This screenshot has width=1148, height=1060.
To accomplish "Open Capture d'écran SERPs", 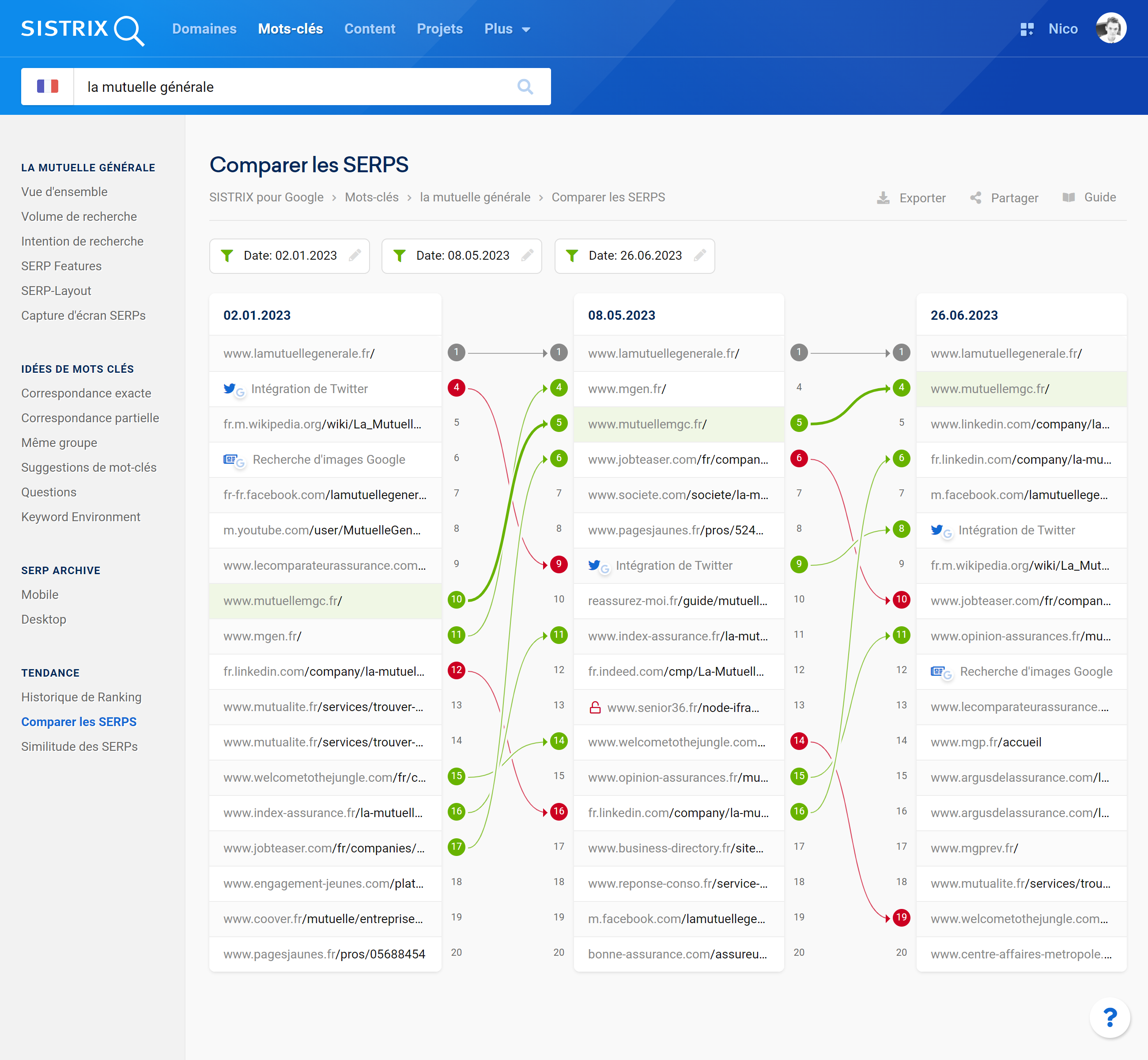I will point(83,315).
